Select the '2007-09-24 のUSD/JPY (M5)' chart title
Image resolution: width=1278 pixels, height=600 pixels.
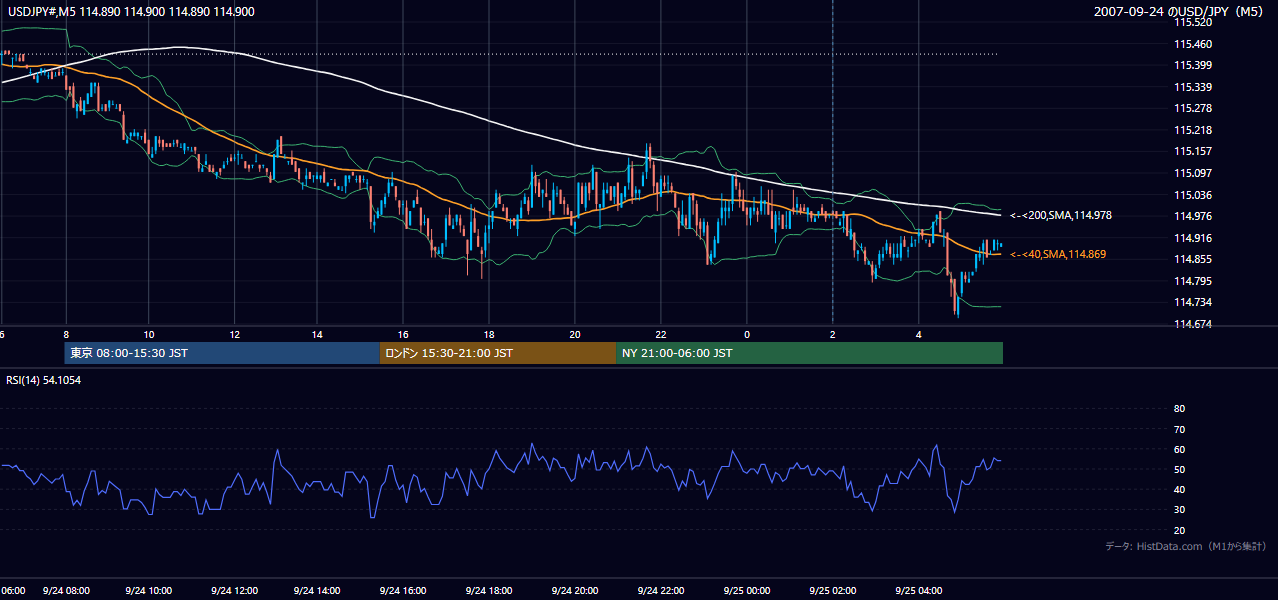[x=1180, y=11]
